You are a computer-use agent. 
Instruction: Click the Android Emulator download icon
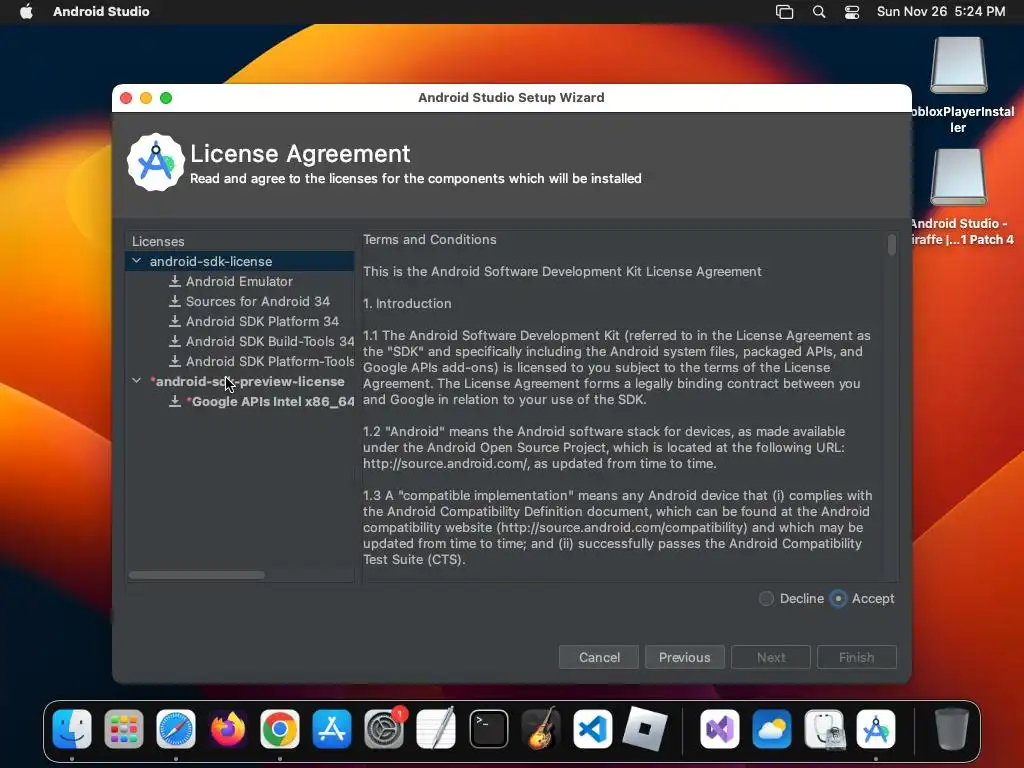click(174, 281)
